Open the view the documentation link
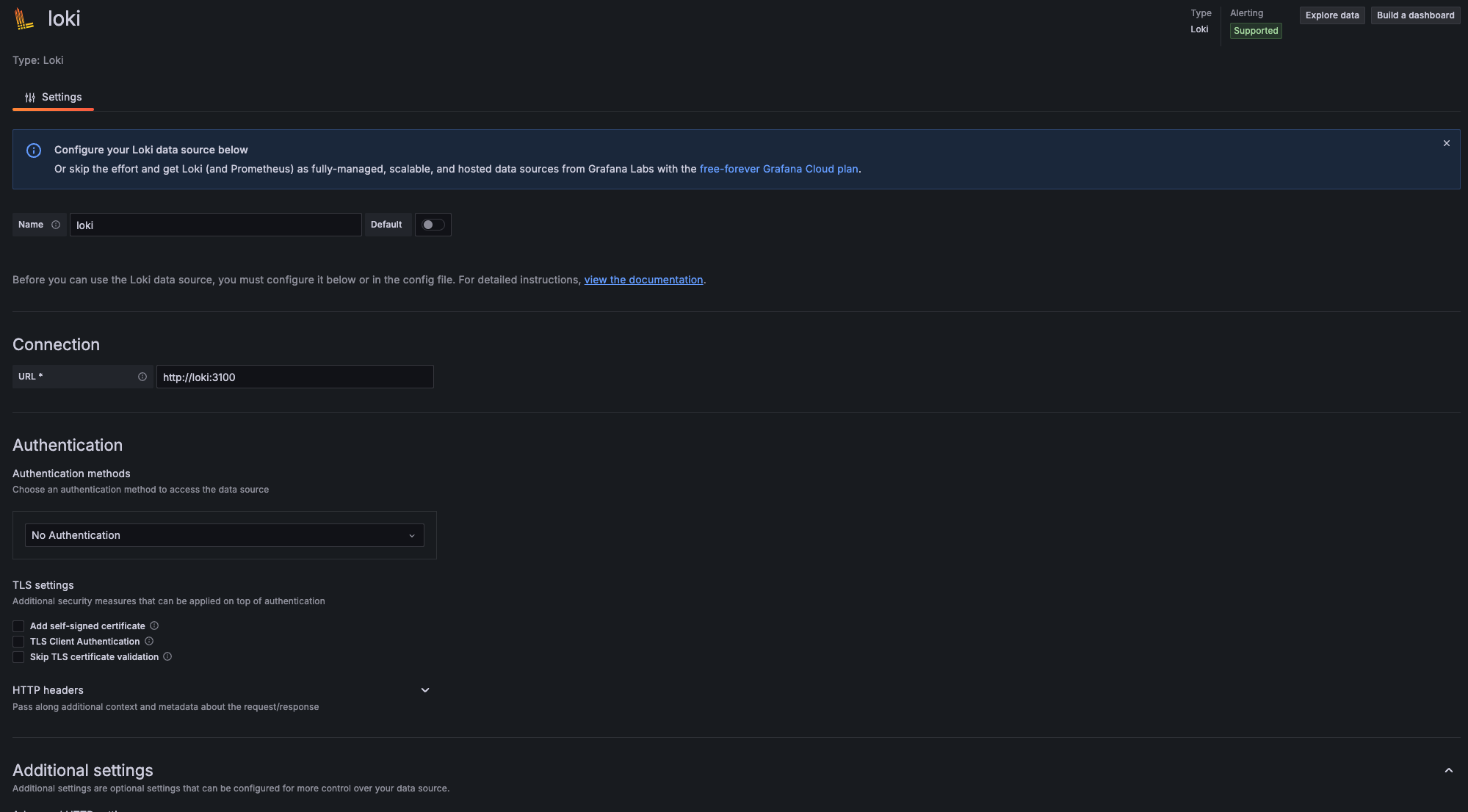Screen dimensions: 1468x812 tap(643, 280)
